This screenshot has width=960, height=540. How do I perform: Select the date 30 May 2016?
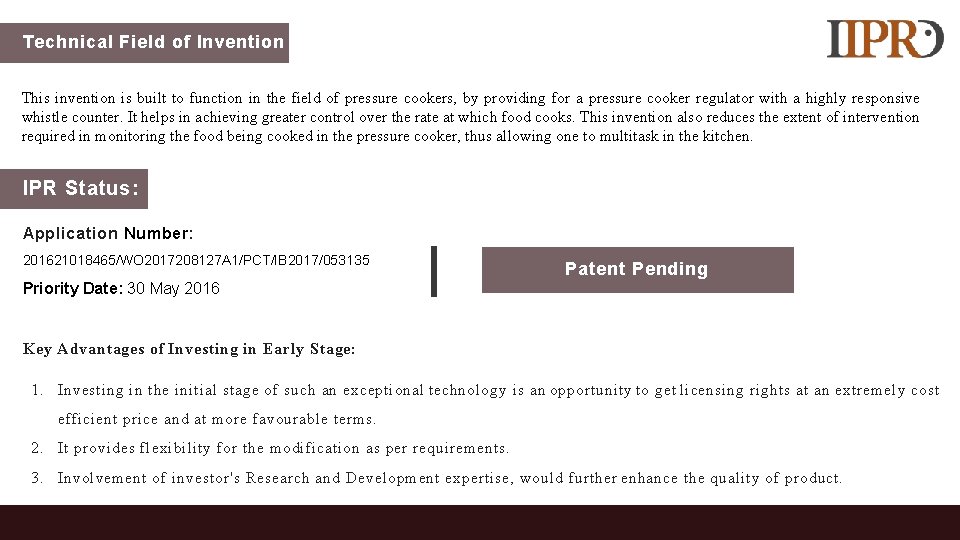click(173, 288)
